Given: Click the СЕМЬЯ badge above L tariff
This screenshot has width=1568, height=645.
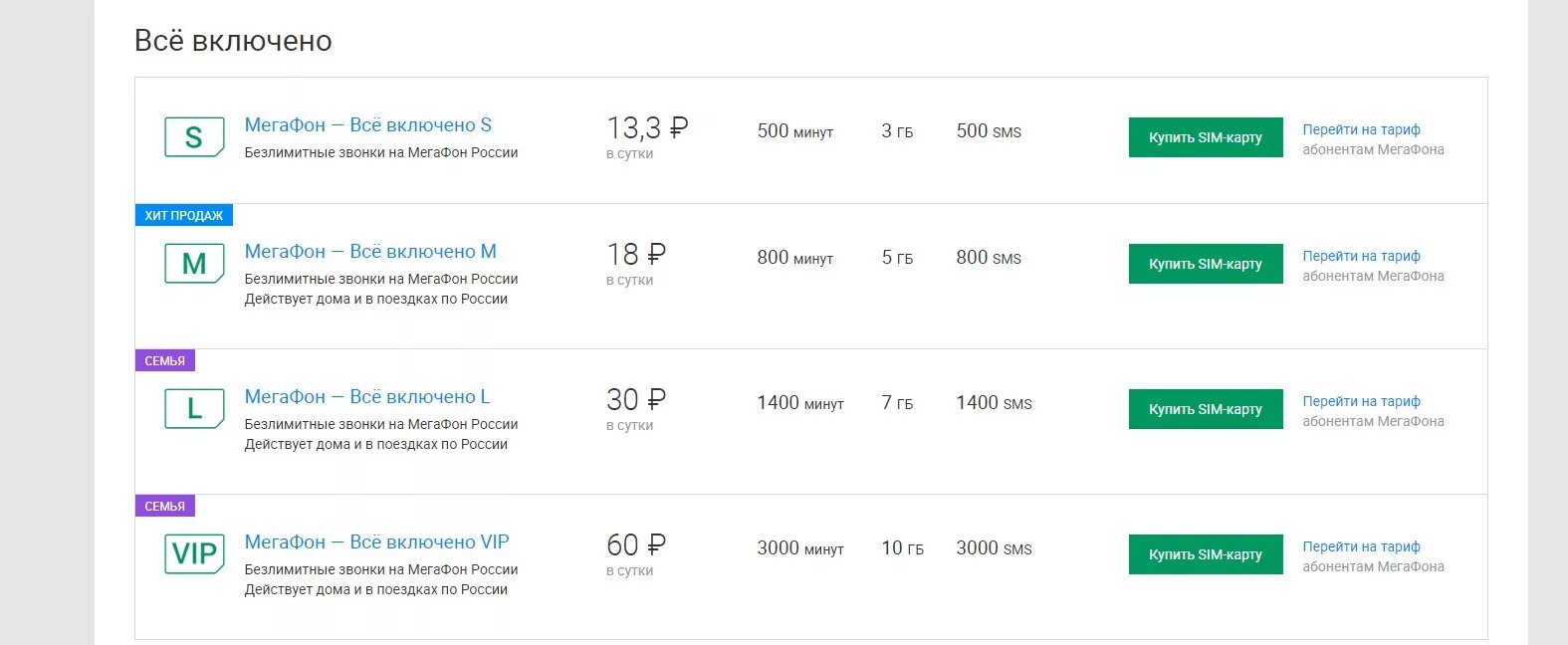Looking at the screenshot, I should coord(165,360).
